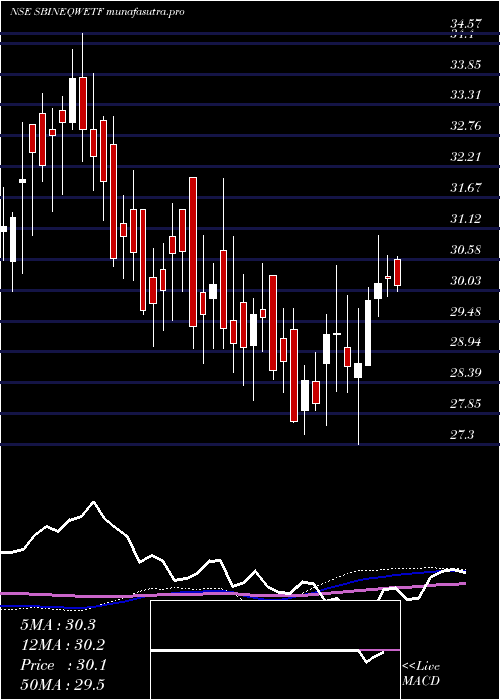This screenshot has height=700, width=500.
Task: Click the MACD inset box
Action: pos(275,650)
